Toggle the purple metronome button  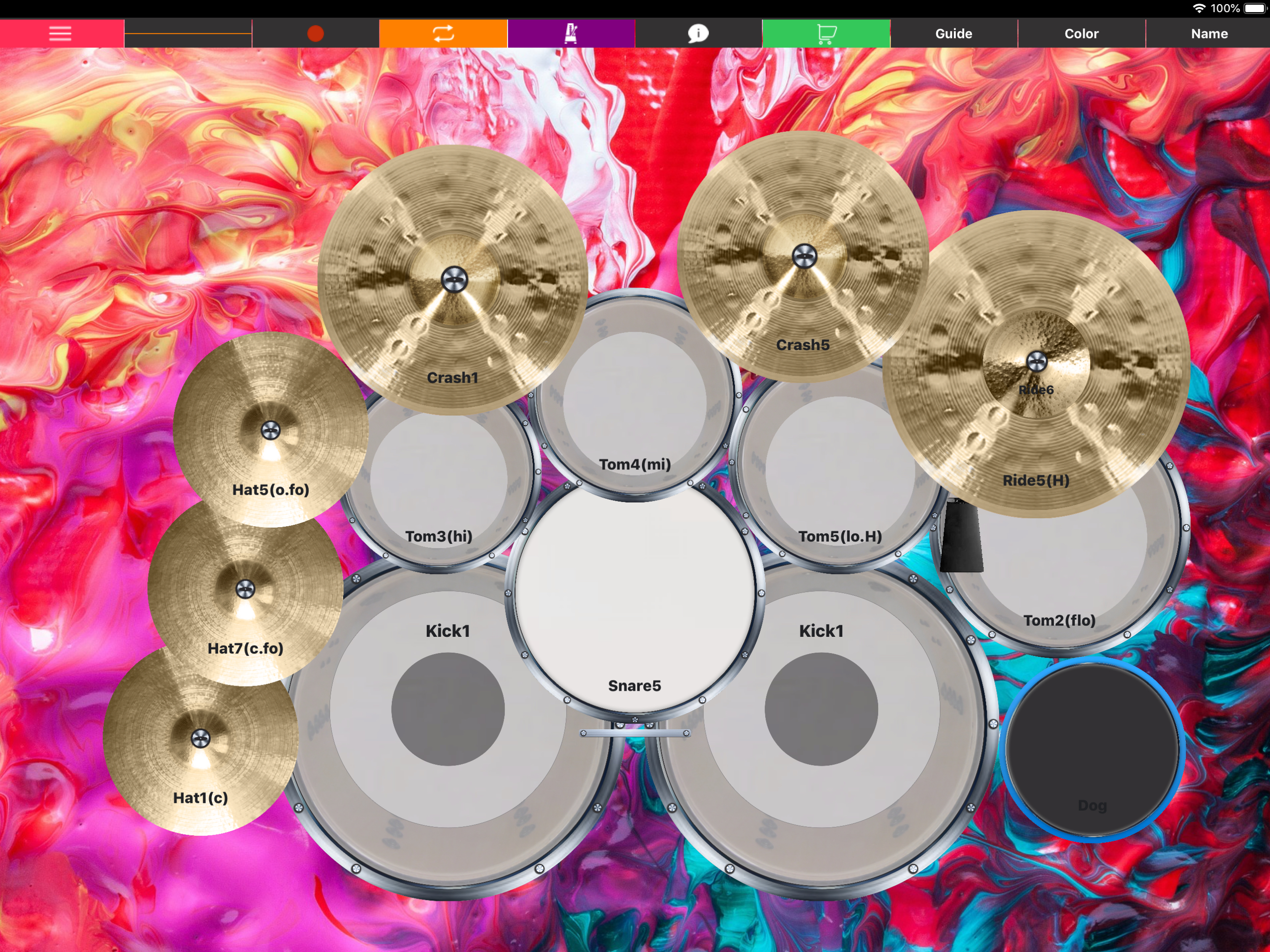(x=571, y=33)
